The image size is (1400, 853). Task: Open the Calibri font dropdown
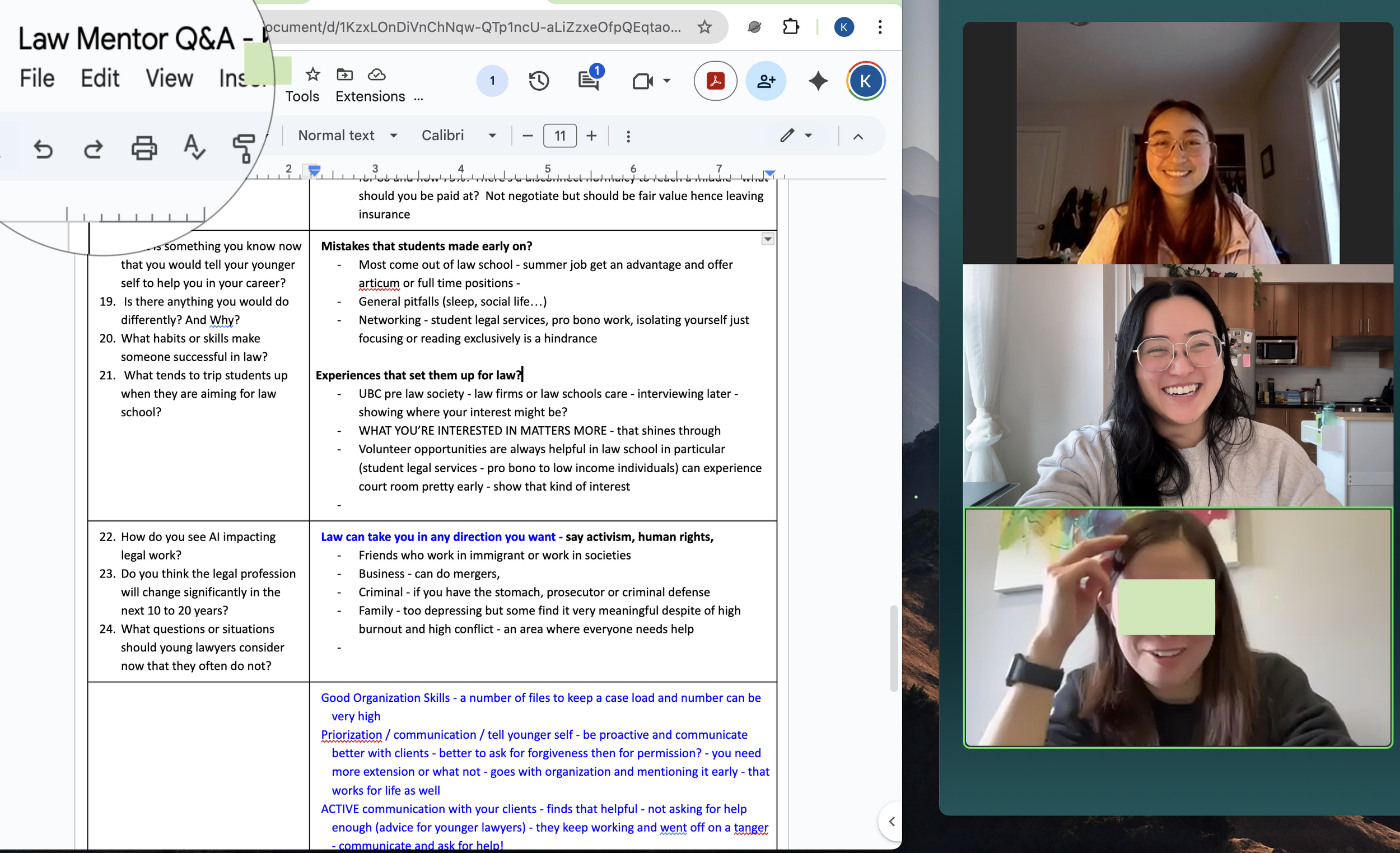click(459, 135)
